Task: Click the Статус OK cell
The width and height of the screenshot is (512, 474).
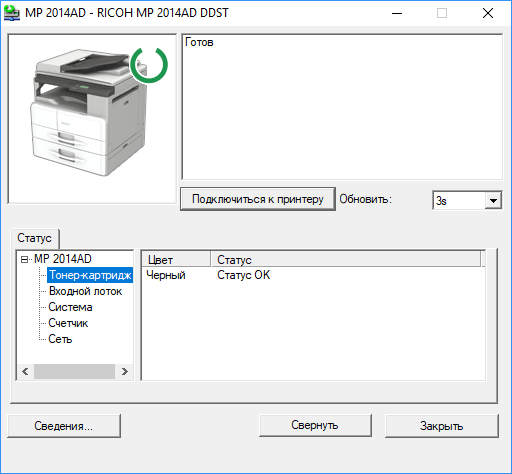Action: click(x=244, y=275)
